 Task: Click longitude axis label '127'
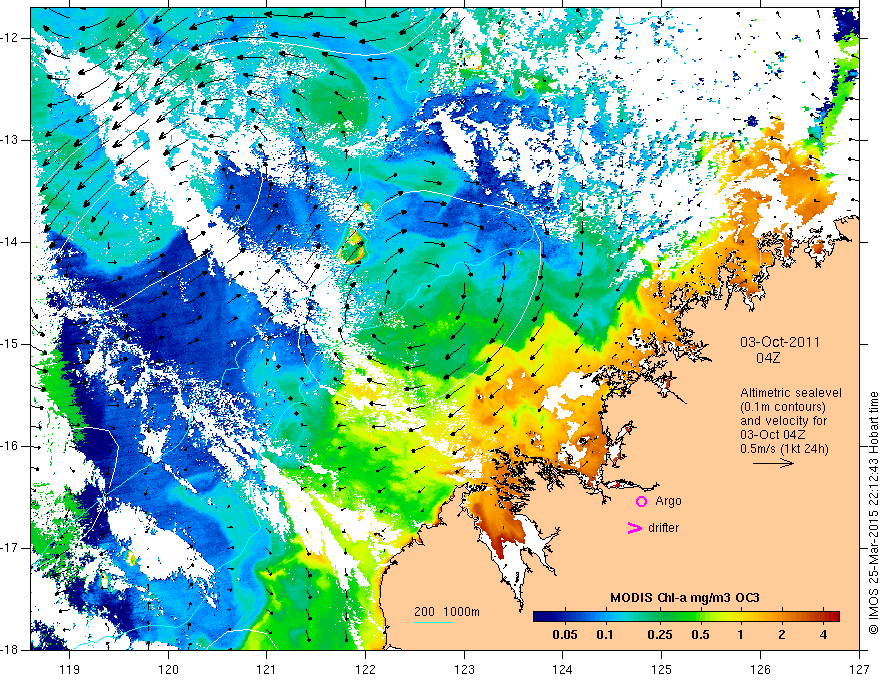859,669
